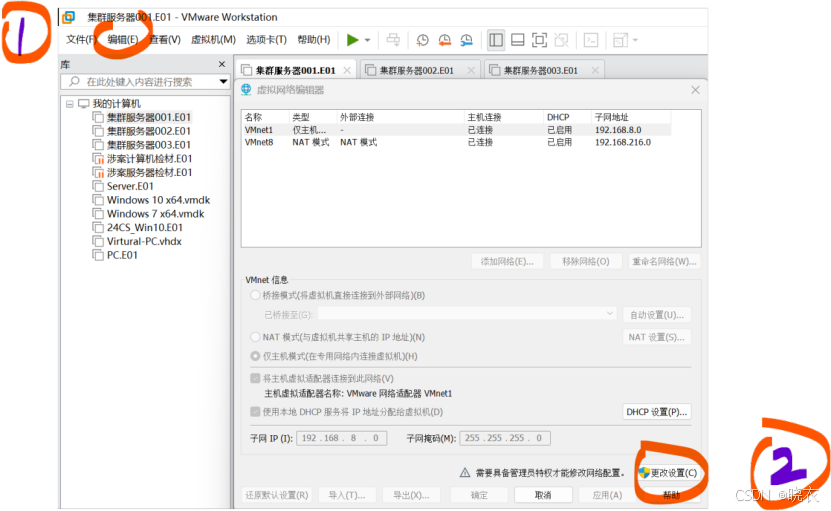
Task: Toggle 将主机虚拟适配器连接到此网络 checkbox
Action: coord(255,378)
